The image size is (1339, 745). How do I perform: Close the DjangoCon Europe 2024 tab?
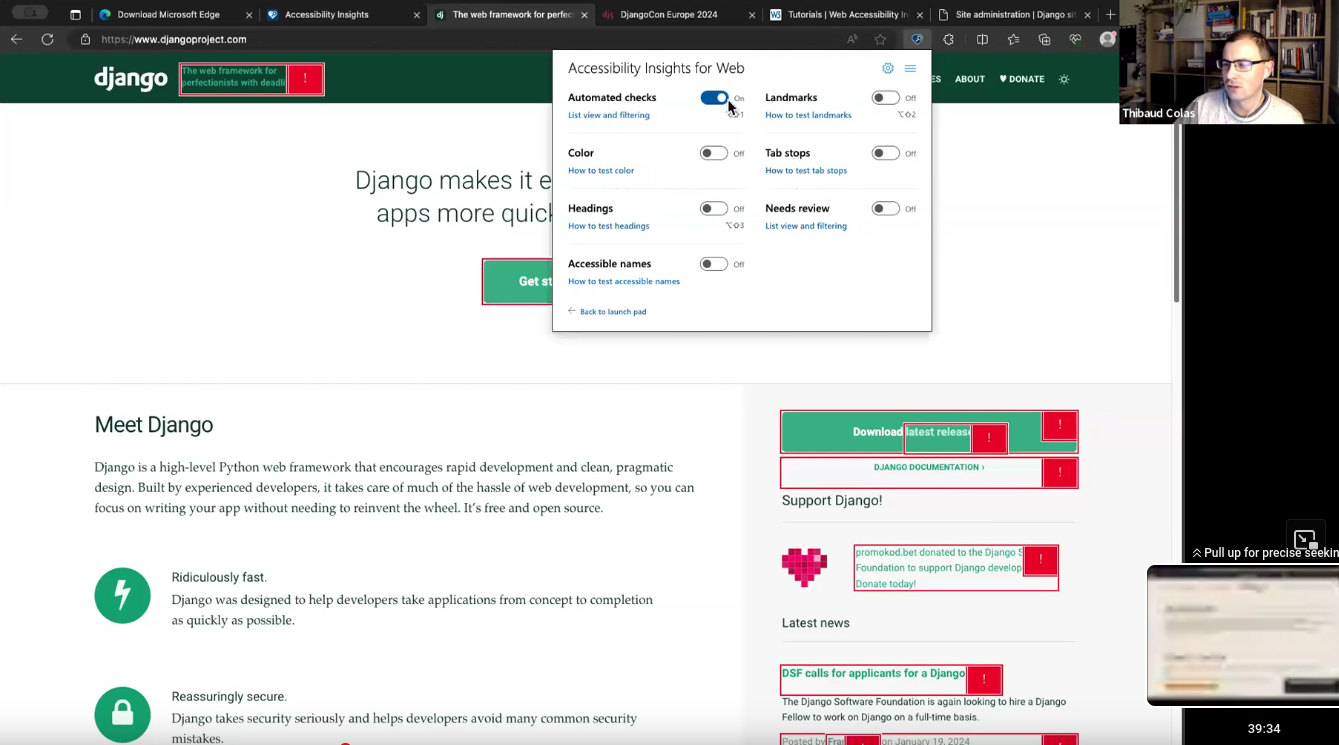point(752,15)
